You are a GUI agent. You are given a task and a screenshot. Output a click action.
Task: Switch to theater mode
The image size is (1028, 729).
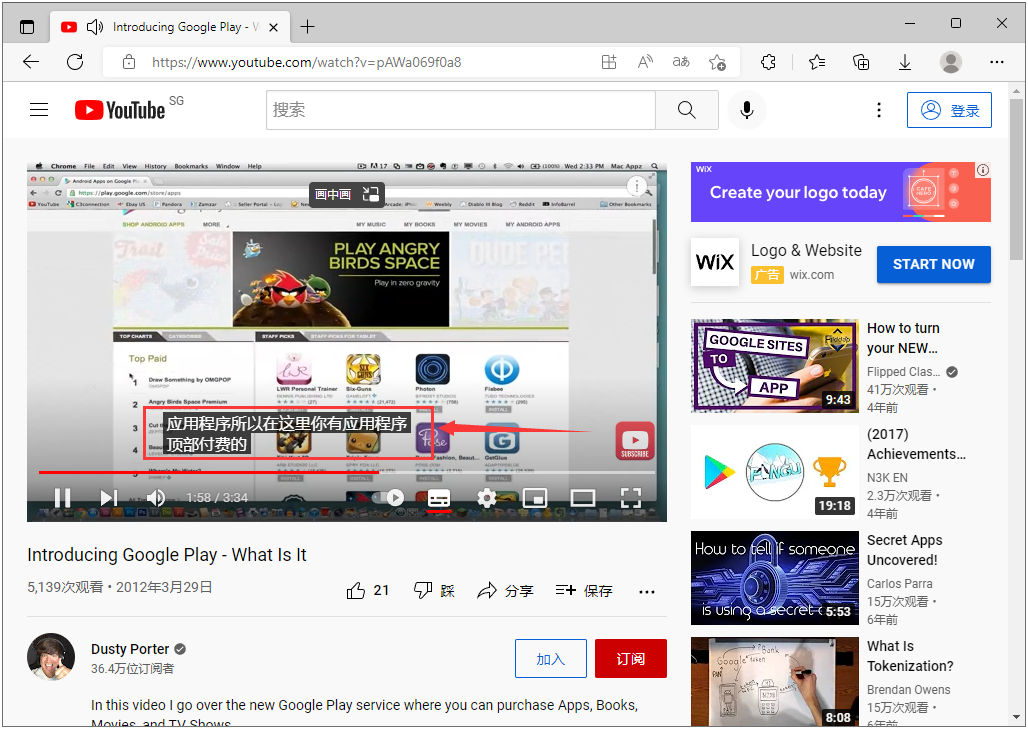coord(582,498)
